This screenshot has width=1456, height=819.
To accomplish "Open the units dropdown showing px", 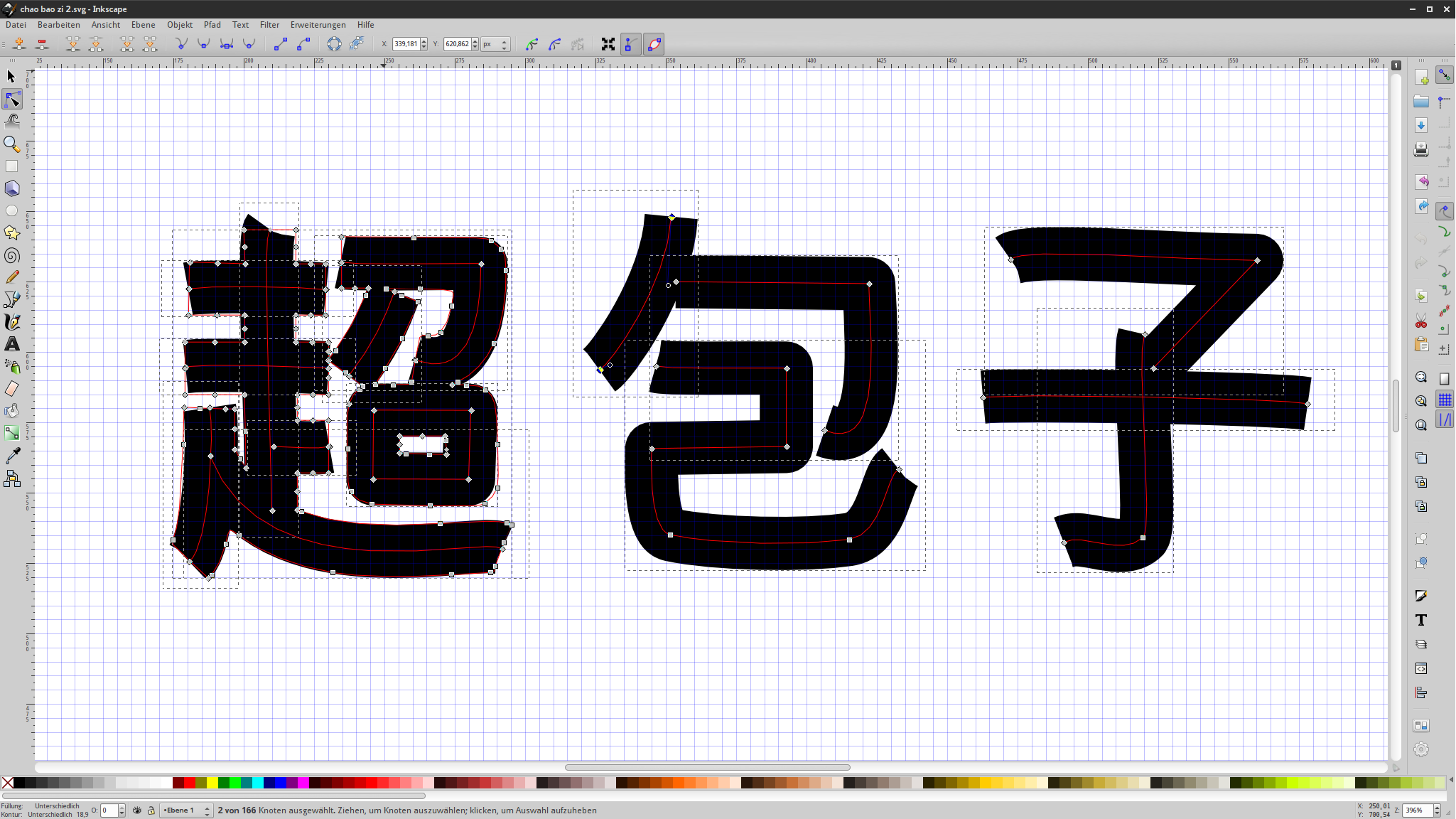I will (494, 44).
